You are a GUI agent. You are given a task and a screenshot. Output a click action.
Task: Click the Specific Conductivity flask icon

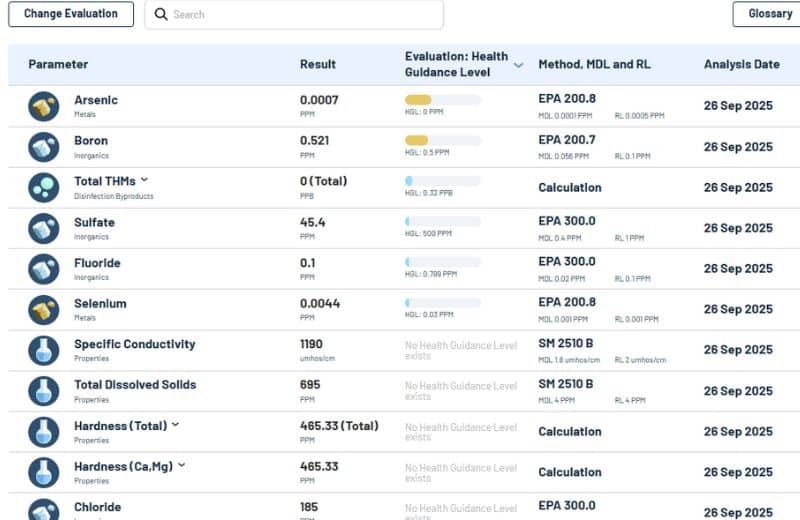(x=43, y=350)
